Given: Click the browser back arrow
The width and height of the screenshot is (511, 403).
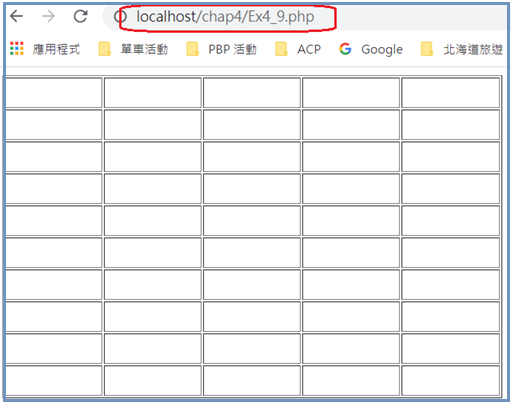Looking at the screenshot, I should pyautogui.click(x=17, y=16).
